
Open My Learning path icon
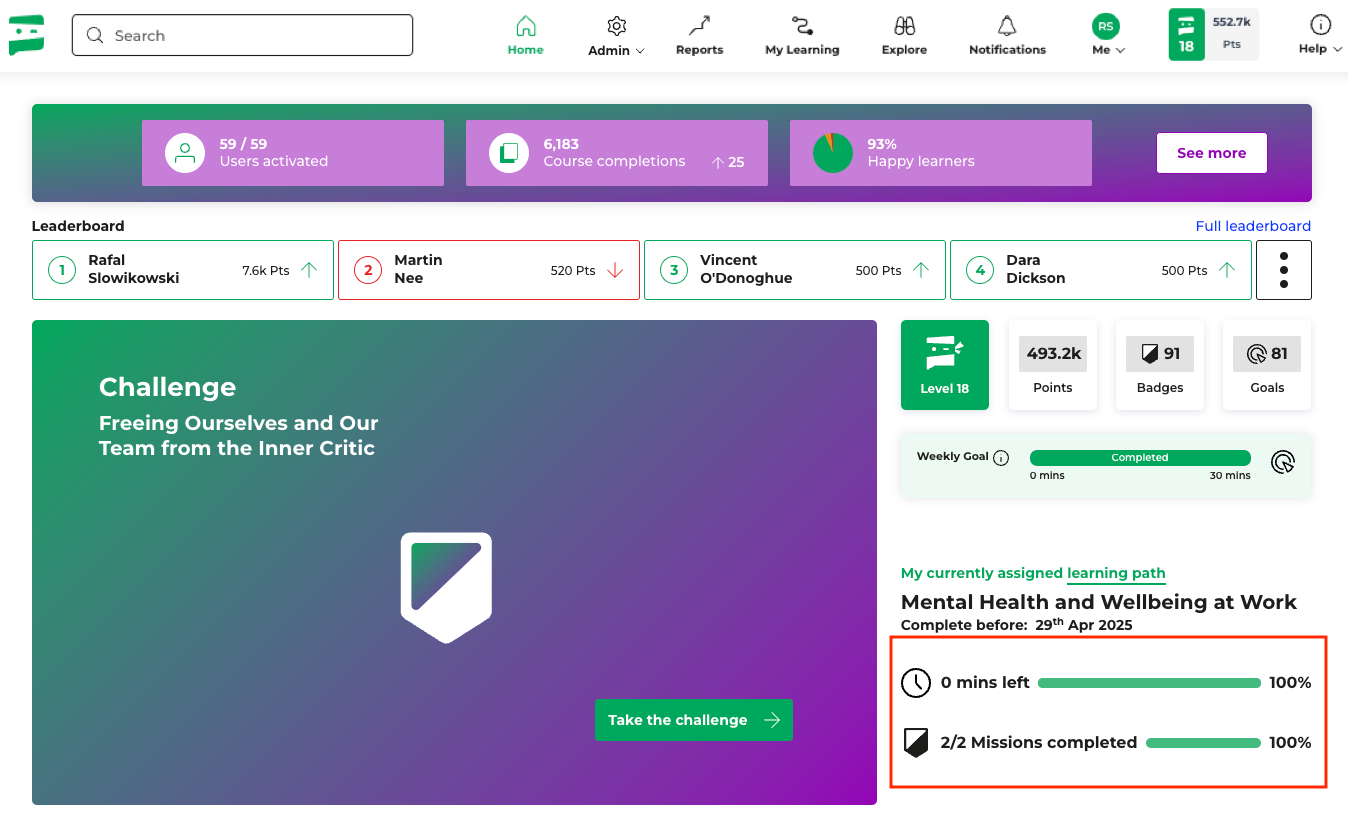pyautogui.click(x=801, y=27)
